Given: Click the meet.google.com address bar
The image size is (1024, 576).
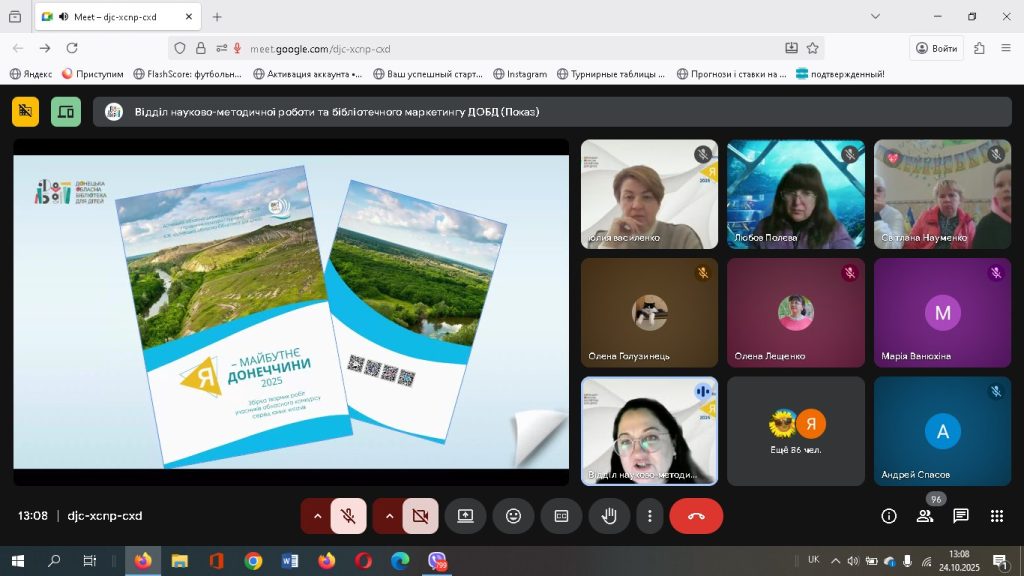Looking at the screenshot, I should (x=500, y=48).
